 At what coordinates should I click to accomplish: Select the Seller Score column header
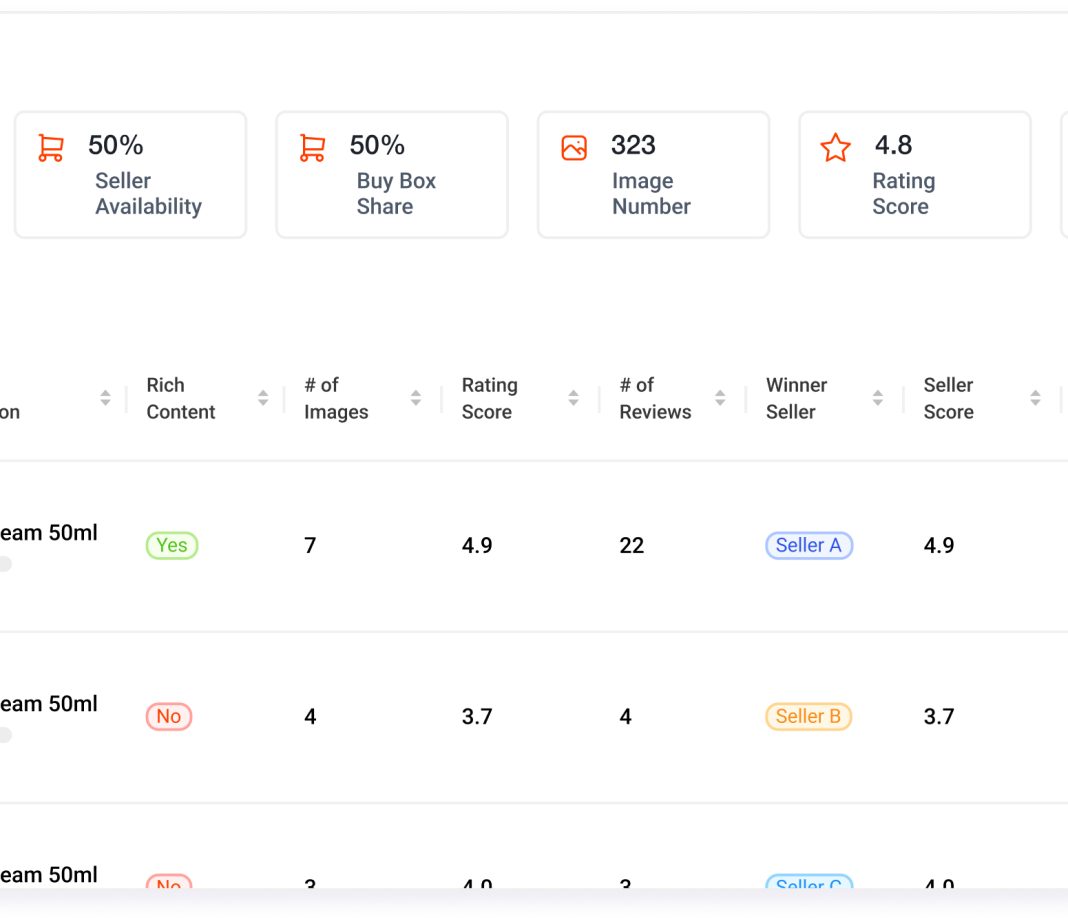pos(948,398)
